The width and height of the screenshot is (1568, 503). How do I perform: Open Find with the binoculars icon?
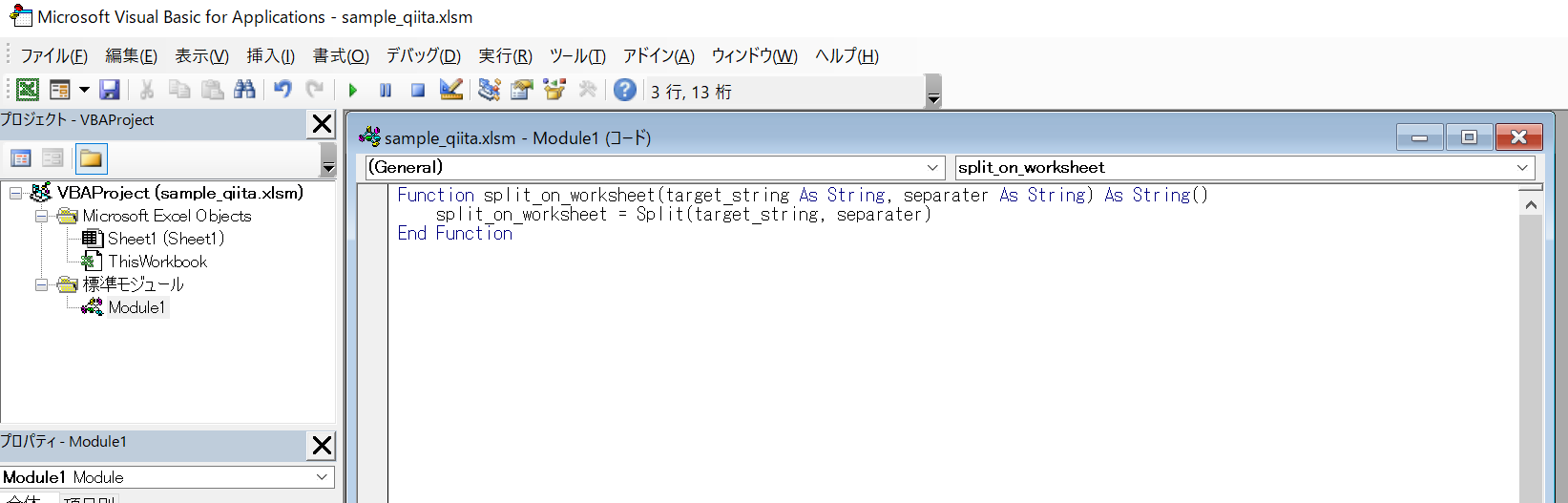tap(244, 90)
